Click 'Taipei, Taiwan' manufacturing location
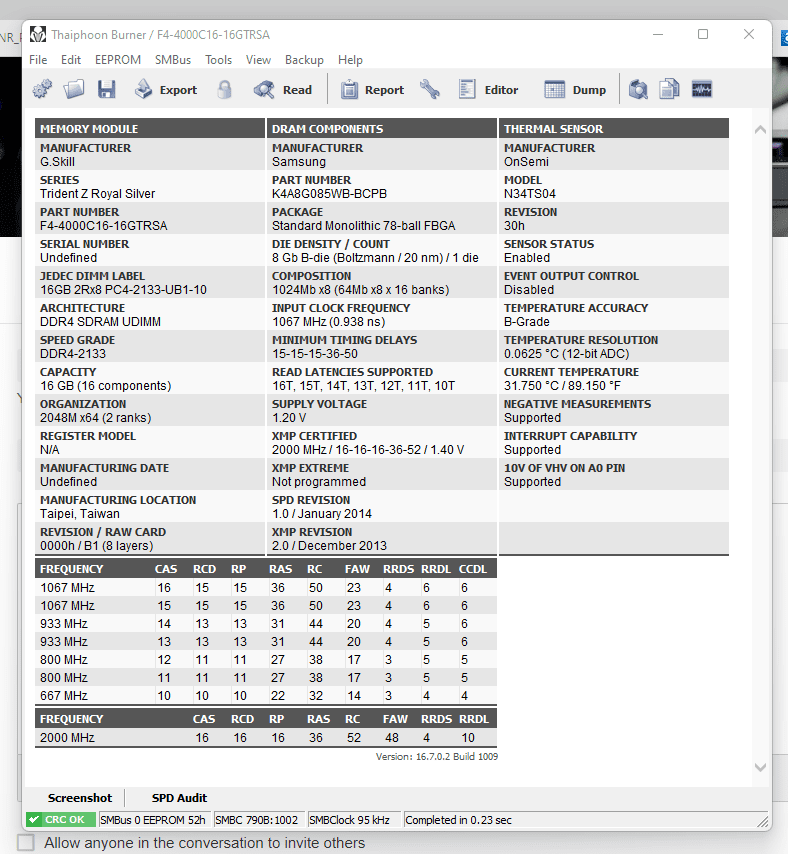The width and height of the screenshot is (788, 854). click(80, 514)
